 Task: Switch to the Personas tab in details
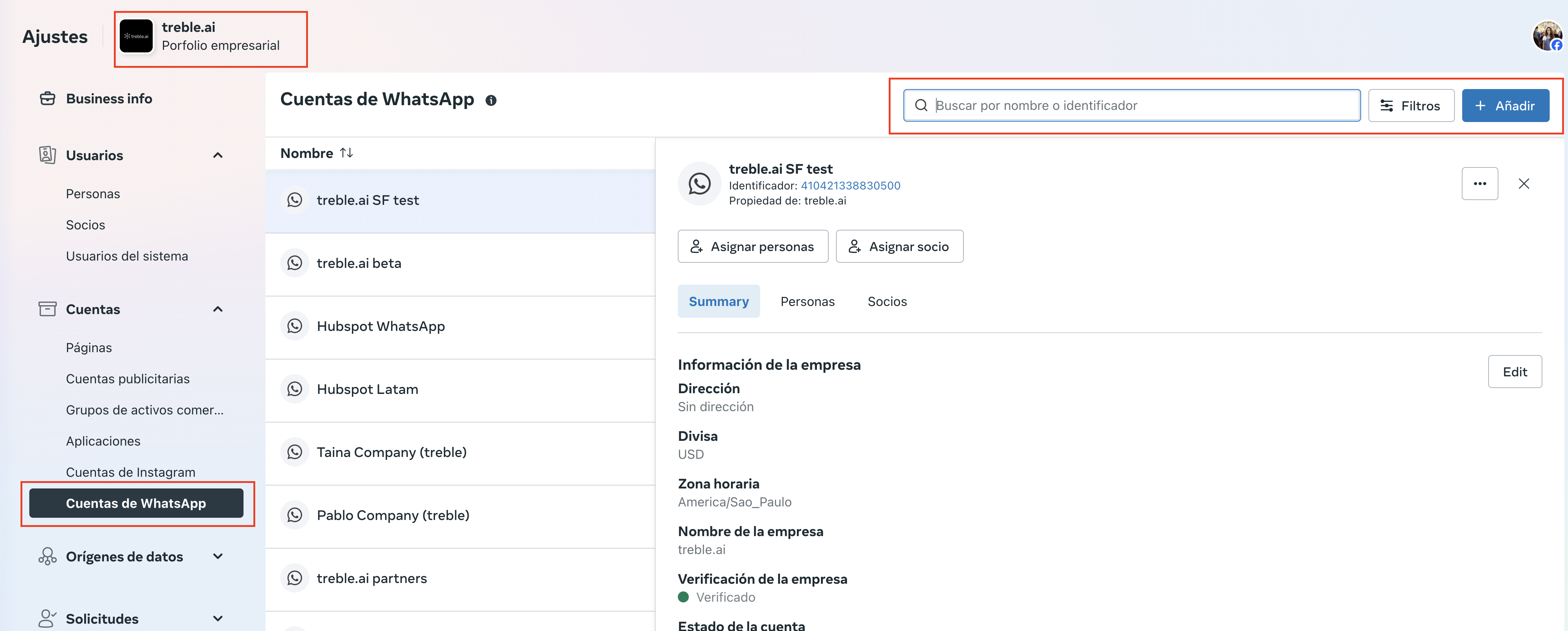point(807,302)
